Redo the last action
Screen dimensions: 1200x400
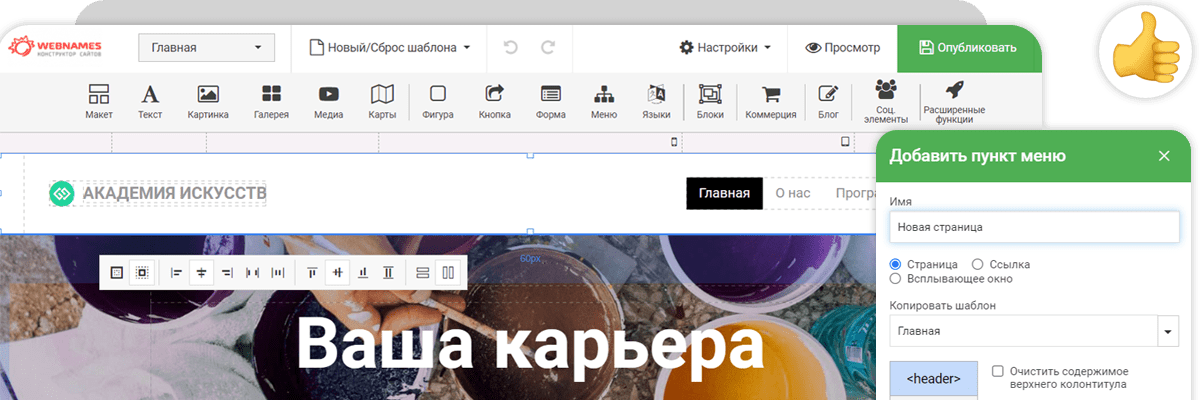click(547, 47)
